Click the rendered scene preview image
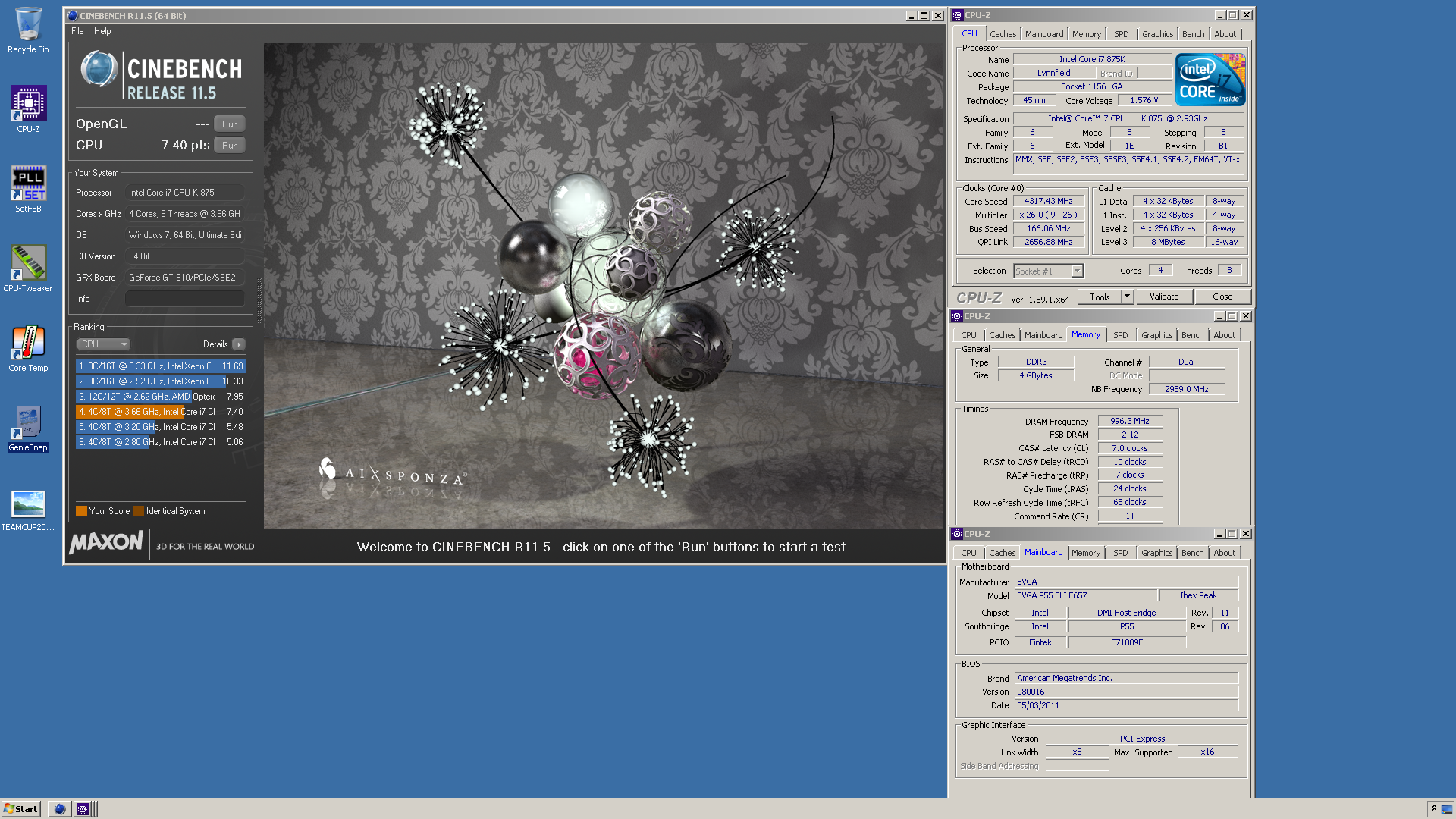This screenshot has width=1456, height=819. pyautogui.click(x=604, y=285)
